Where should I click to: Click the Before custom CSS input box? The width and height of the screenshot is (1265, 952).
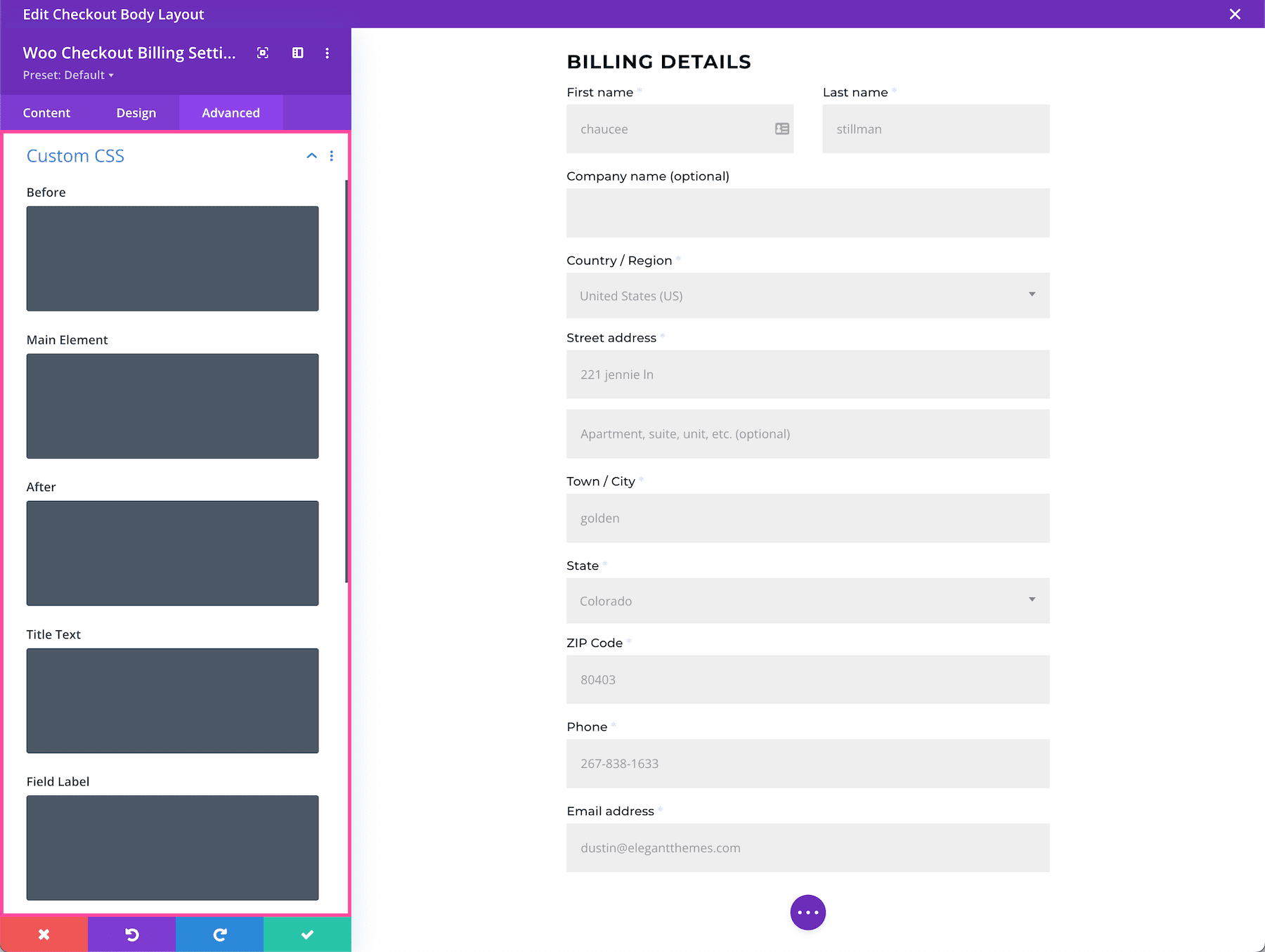tap(172, 259)
